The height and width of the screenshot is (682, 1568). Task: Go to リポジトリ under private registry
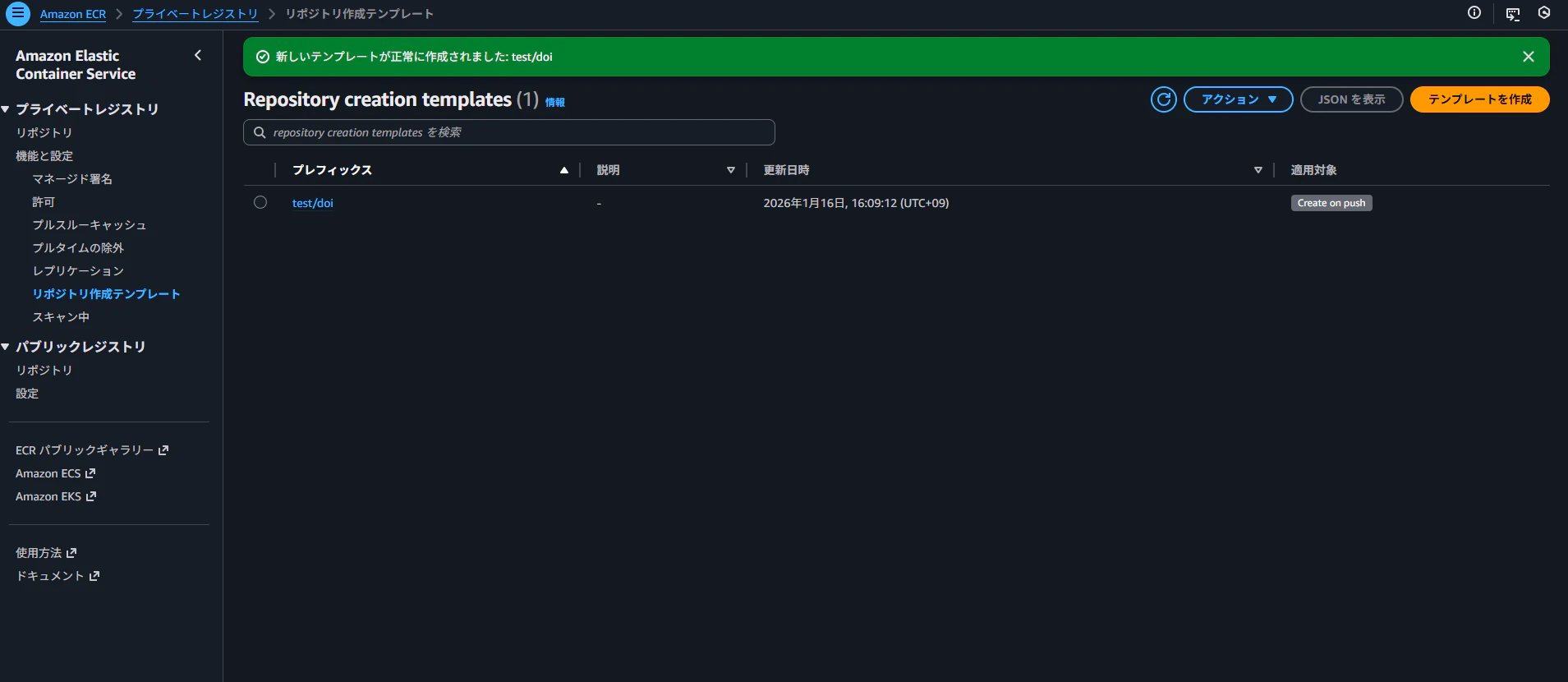tap(44, 133)
